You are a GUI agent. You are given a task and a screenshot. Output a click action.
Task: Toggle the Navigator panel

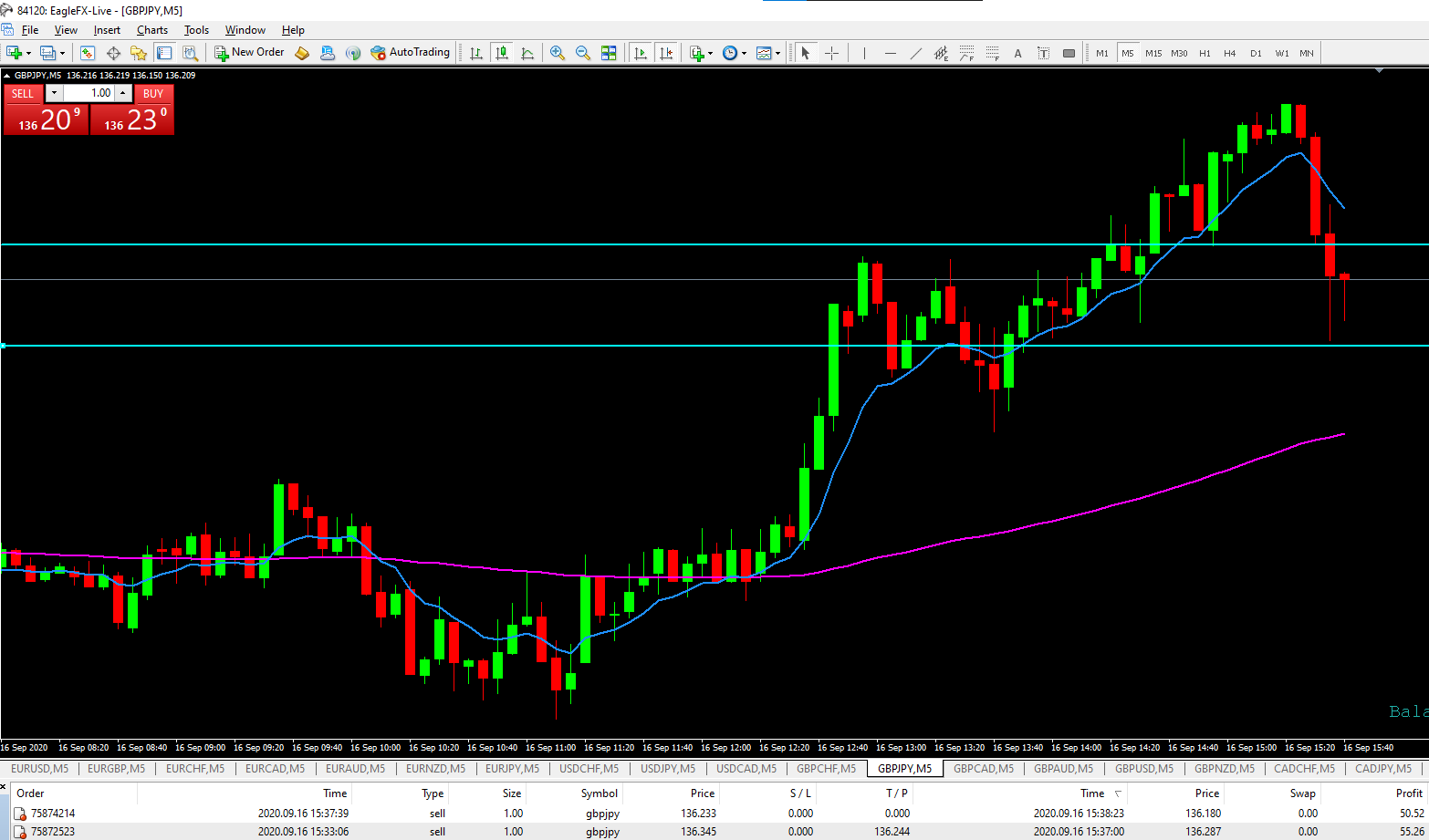(139, 53)
